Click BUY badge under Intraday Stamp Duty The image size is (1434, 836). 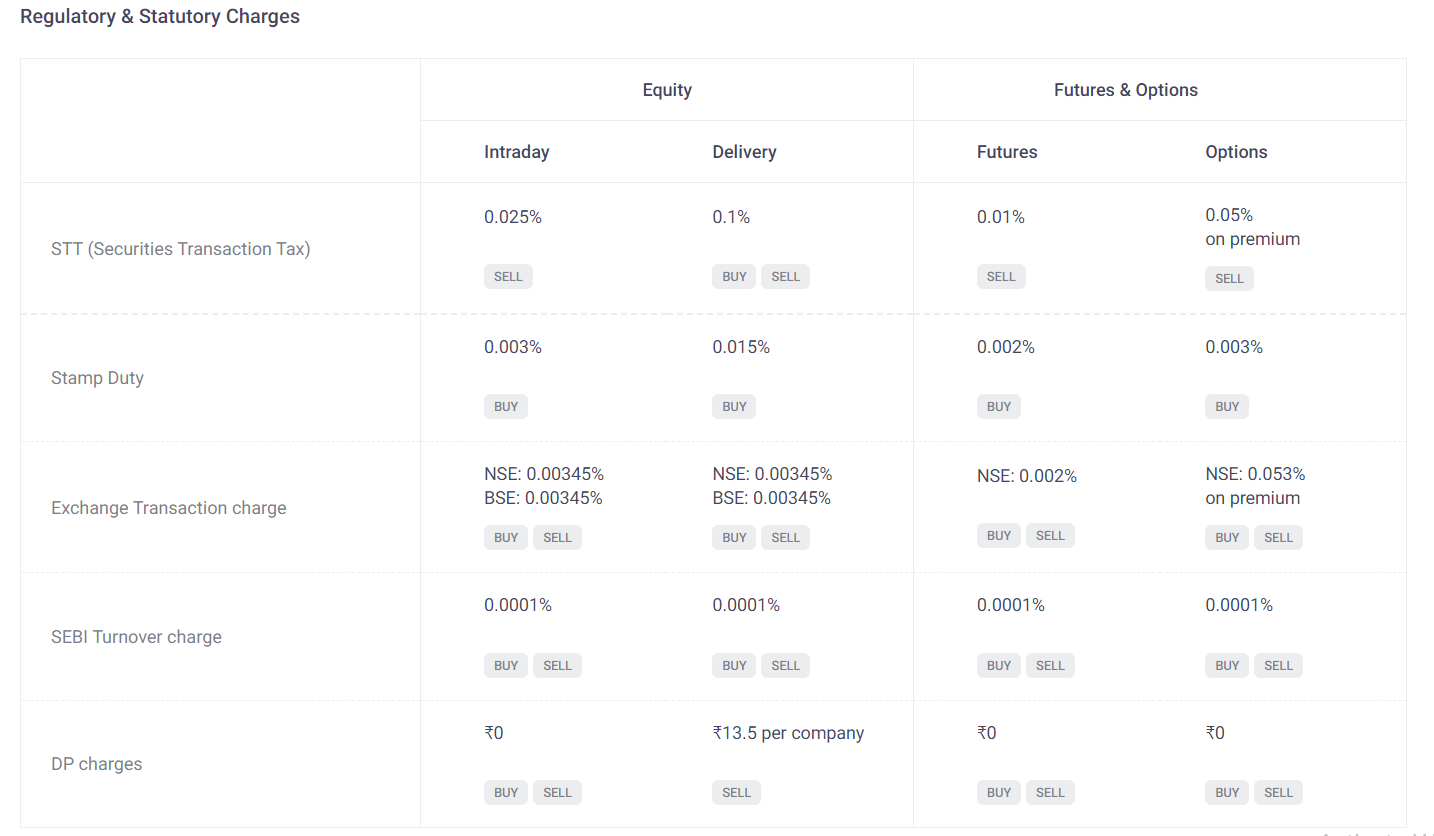(506, 407)
